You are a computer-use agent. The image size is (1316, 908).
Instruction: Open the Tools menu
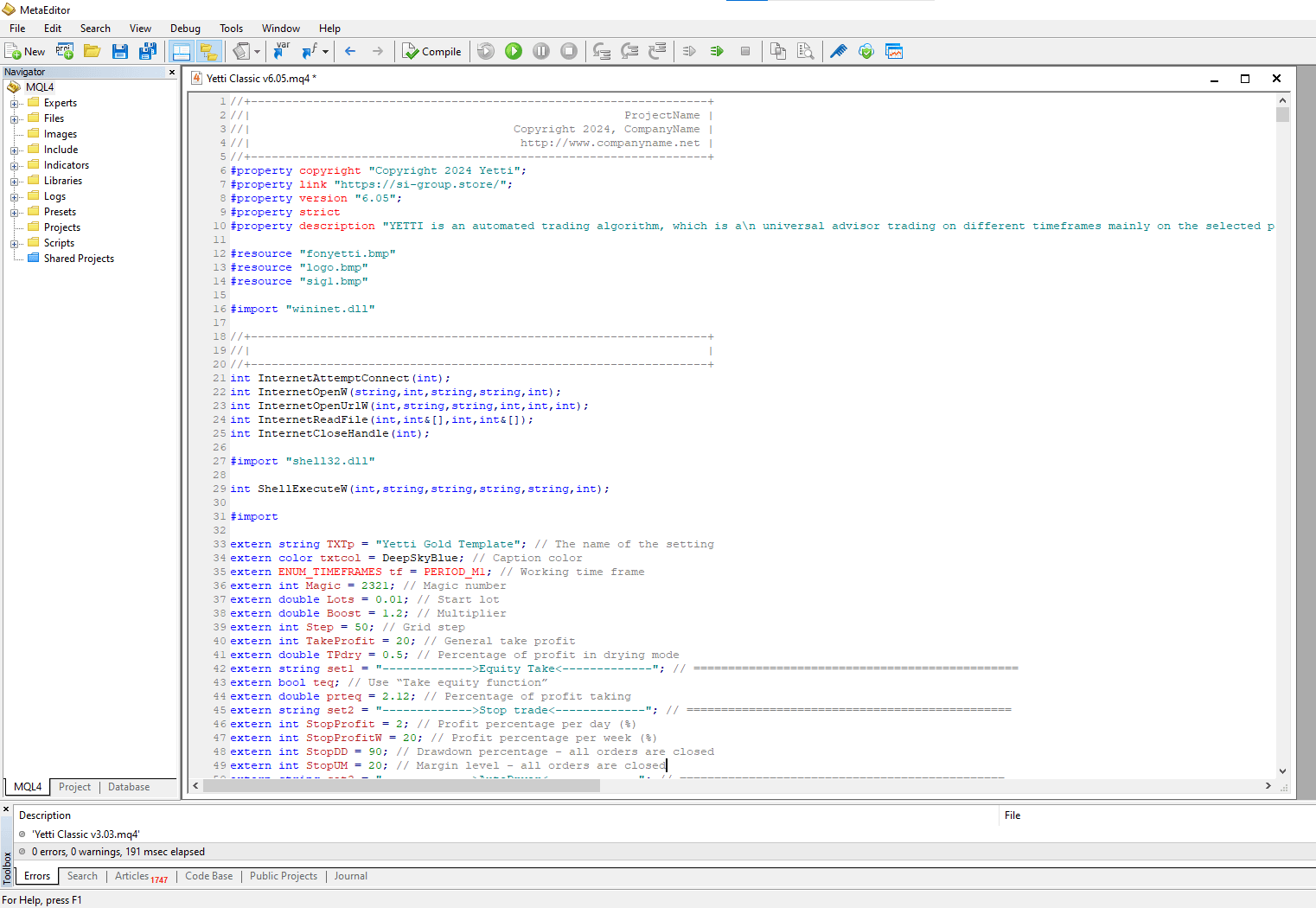[x=231, y=29]
